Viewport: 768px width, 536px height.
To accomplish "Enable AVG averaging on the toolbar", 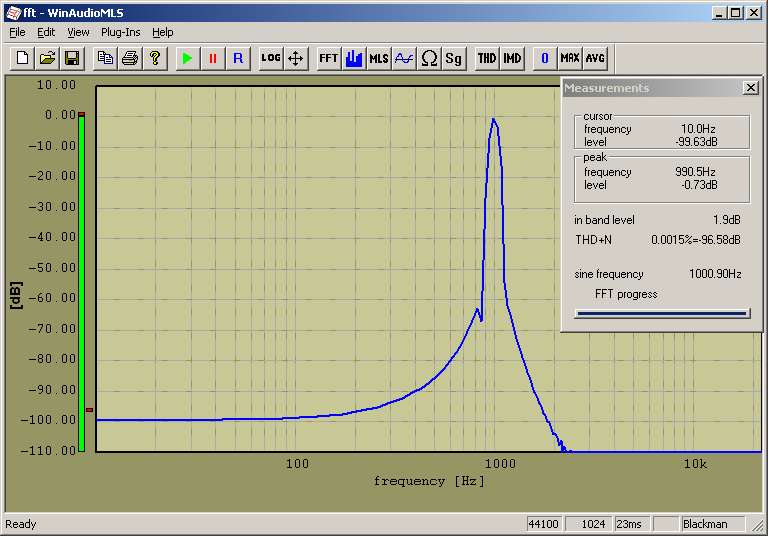I will point(595,58).
